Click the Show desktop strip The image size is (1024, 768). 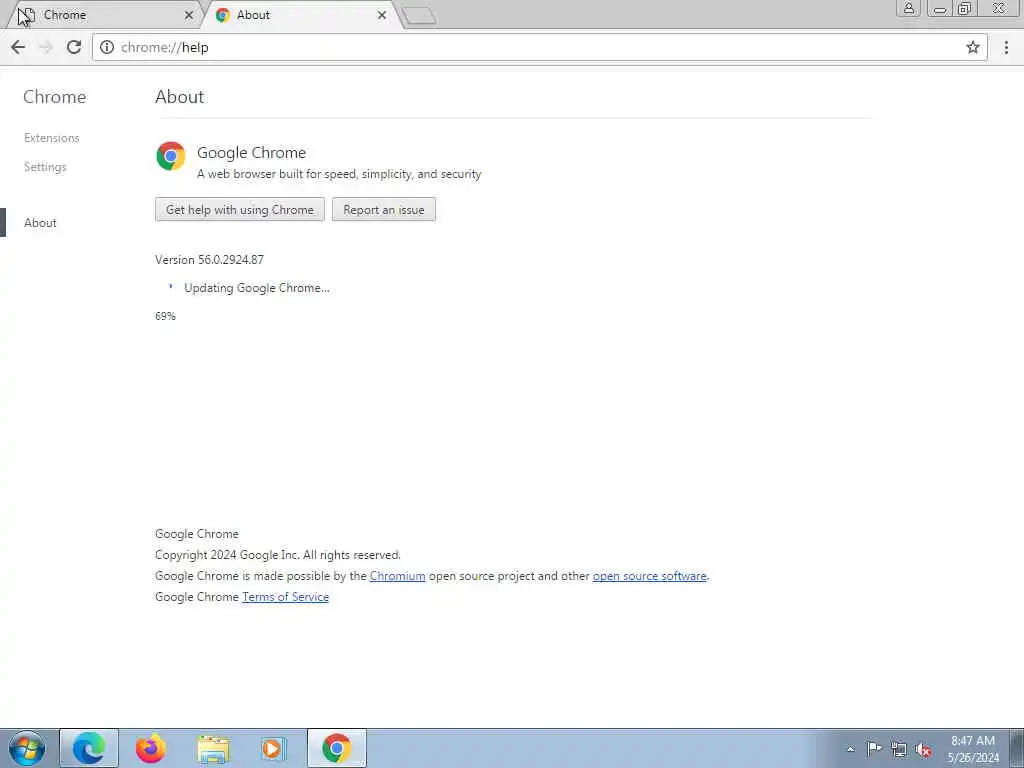(x=1017, y=748)
